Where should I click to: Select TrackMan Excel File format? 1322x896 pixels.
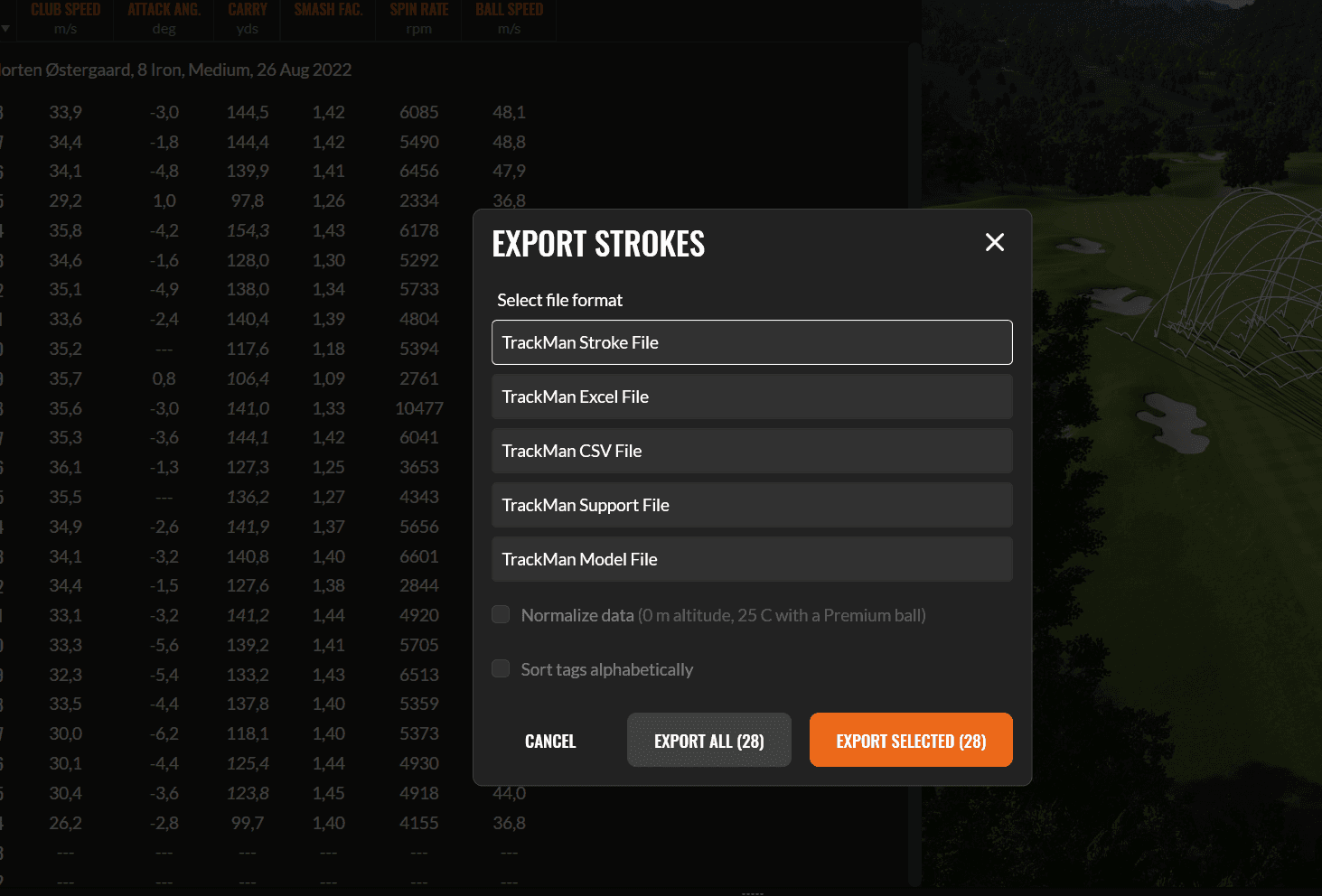click(x=751, y=397)
